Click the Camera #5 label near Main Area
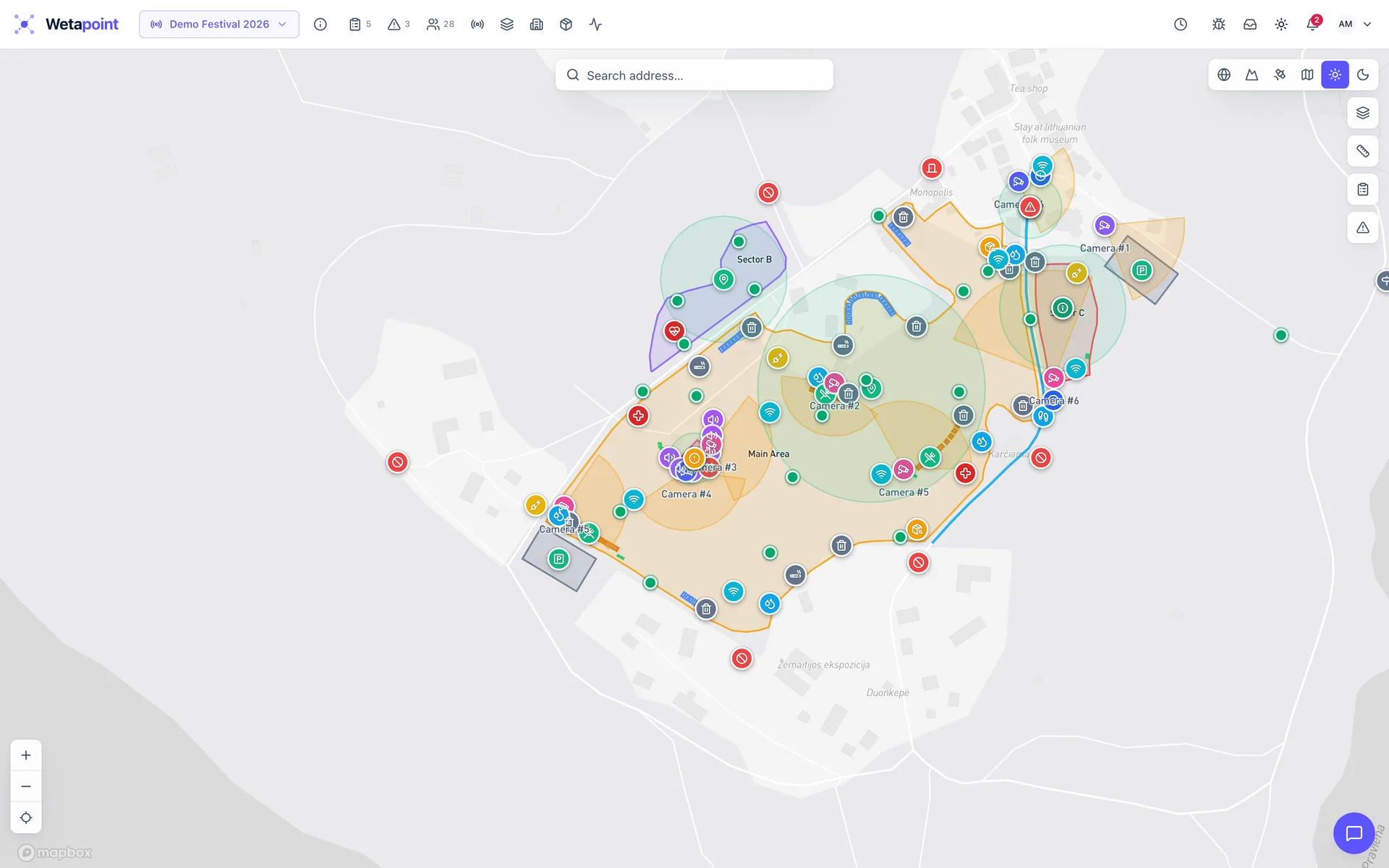Image resolution: width=1389 pixels, height=868 pixels. (x=904, y=493)
